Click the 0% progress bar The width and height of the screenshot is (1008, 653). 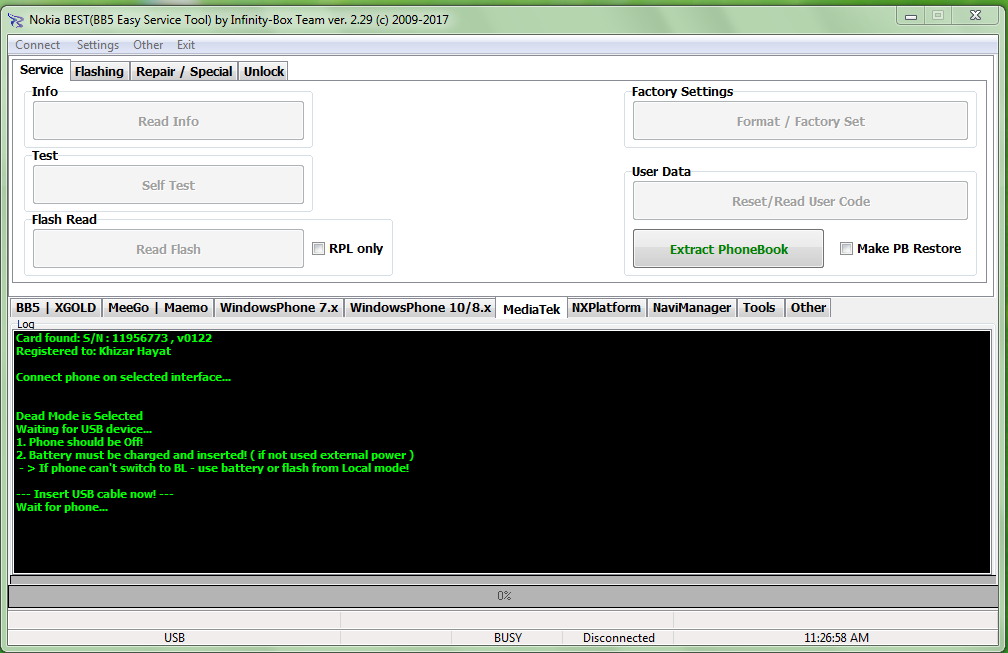(x=503, y=596)
